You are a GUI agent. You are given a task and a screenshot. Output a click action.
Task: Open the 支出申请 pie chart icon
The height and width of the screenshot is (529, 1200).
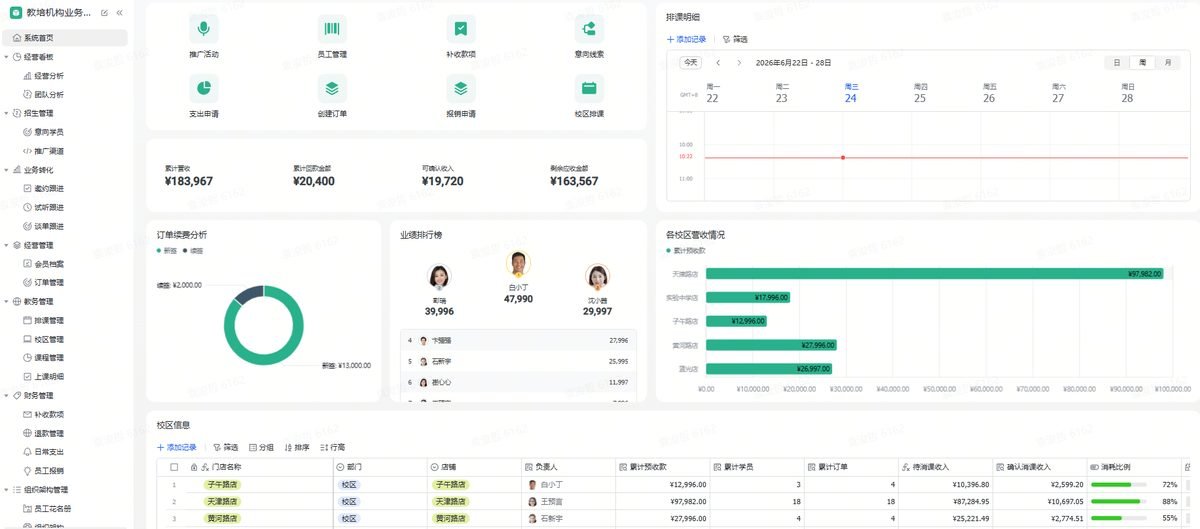(x=203, y=88)
